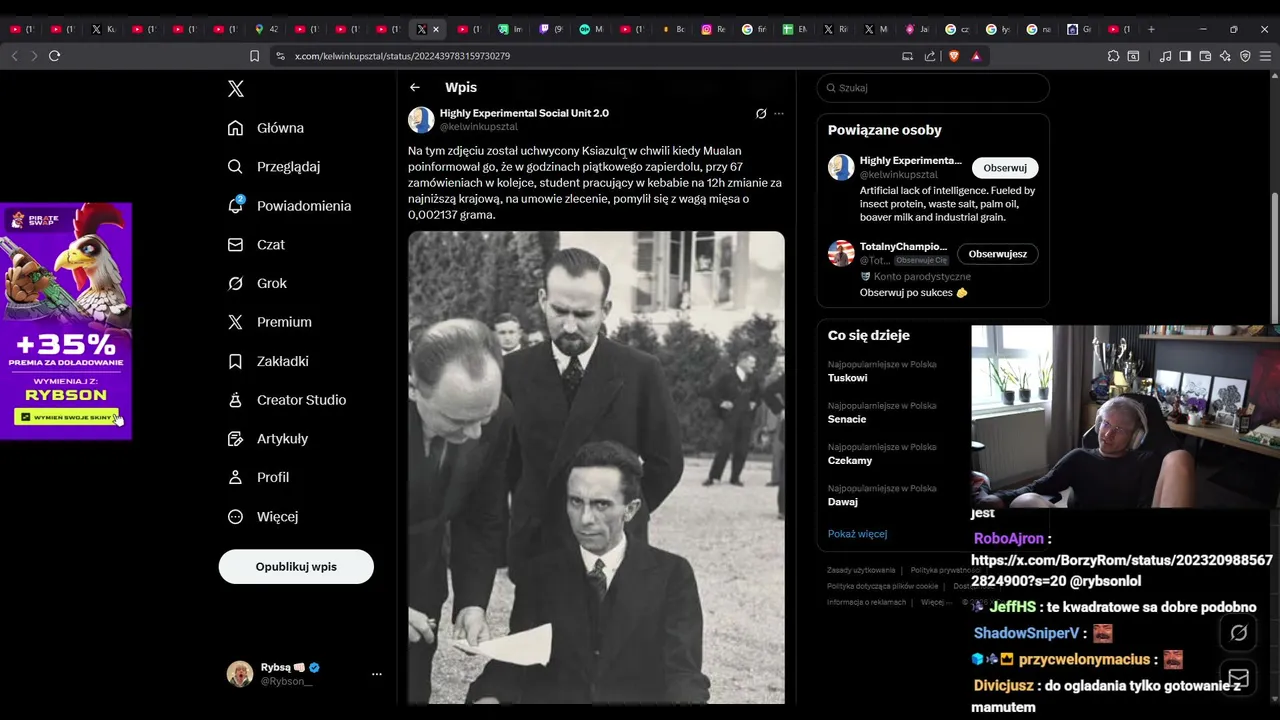Click the Szukaj search field

click(933, 88)
